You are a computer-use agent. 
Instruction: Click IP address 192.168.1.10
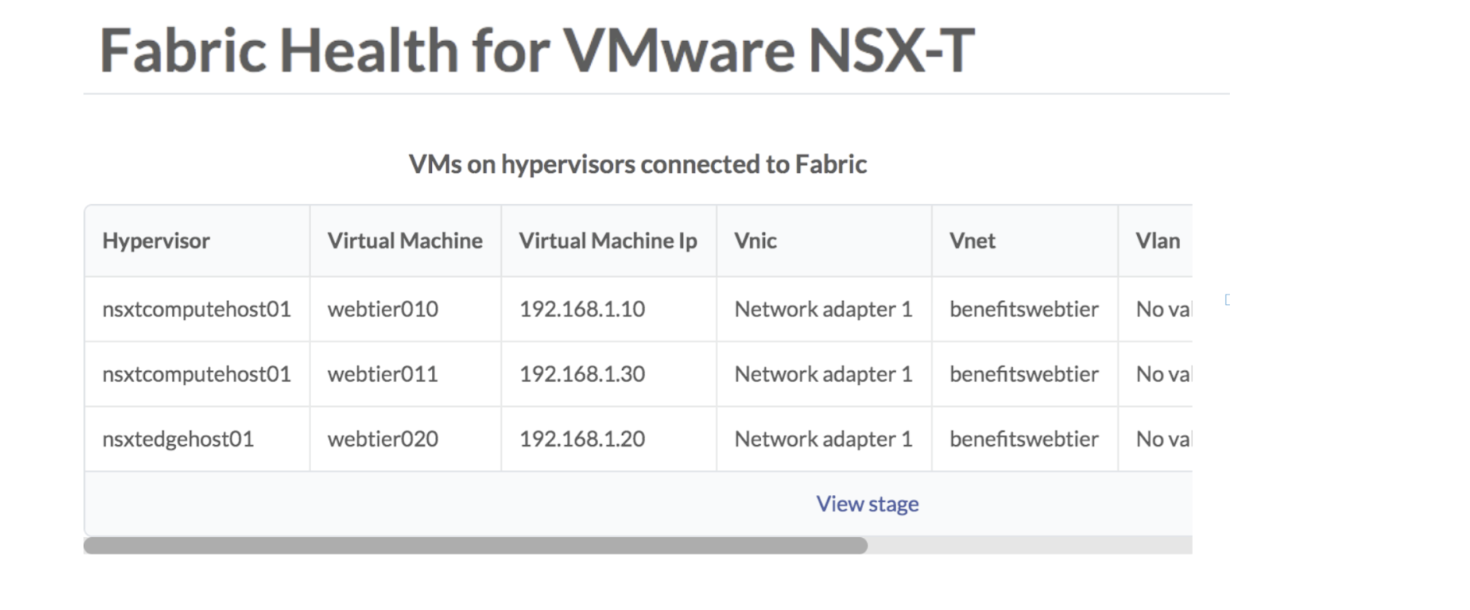coord(582,309)
